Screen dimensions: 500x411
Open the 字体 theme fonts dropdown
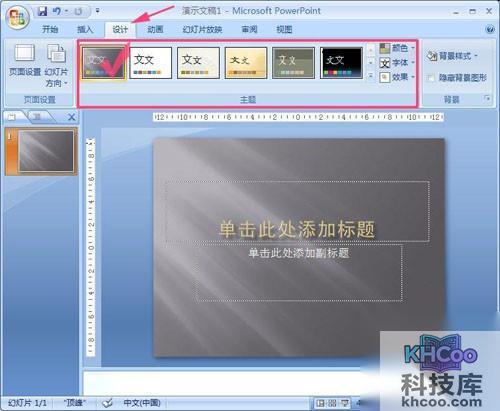tap(397, 63)
